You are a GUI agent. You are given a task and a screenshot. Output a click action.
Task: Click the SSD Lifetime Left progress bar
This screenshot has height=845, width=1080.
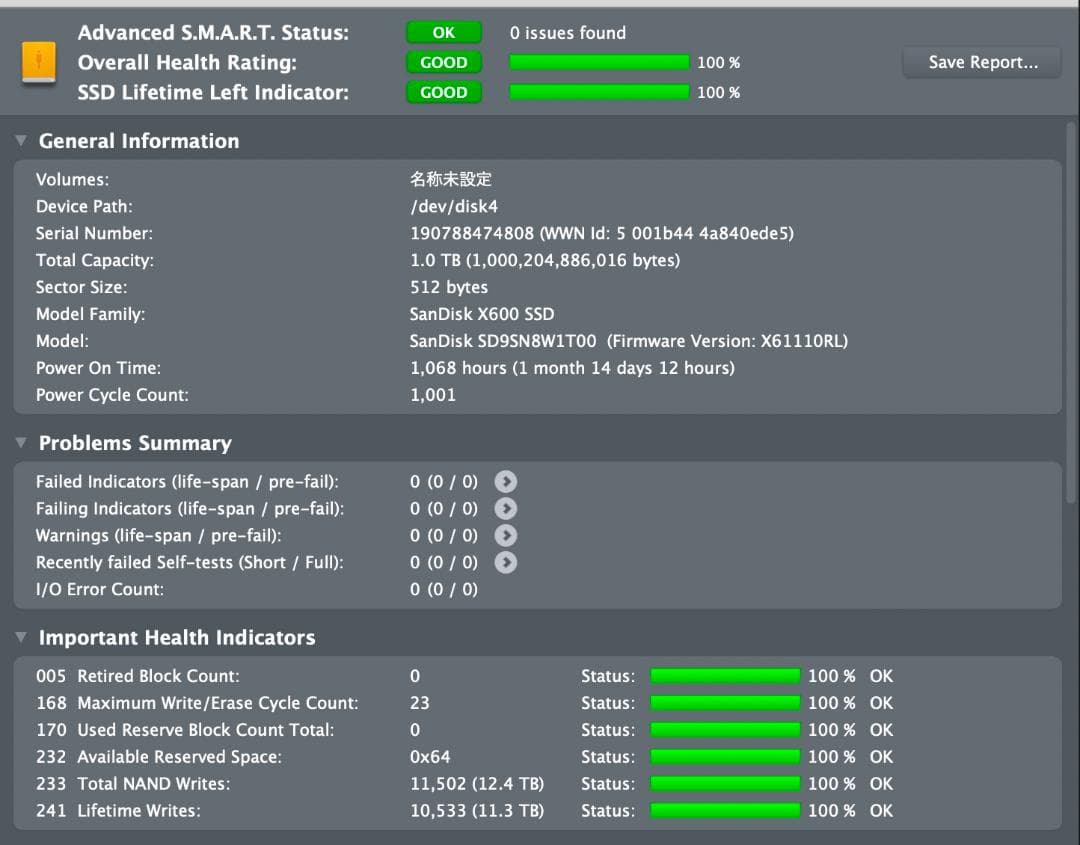[x=598, y=92]
